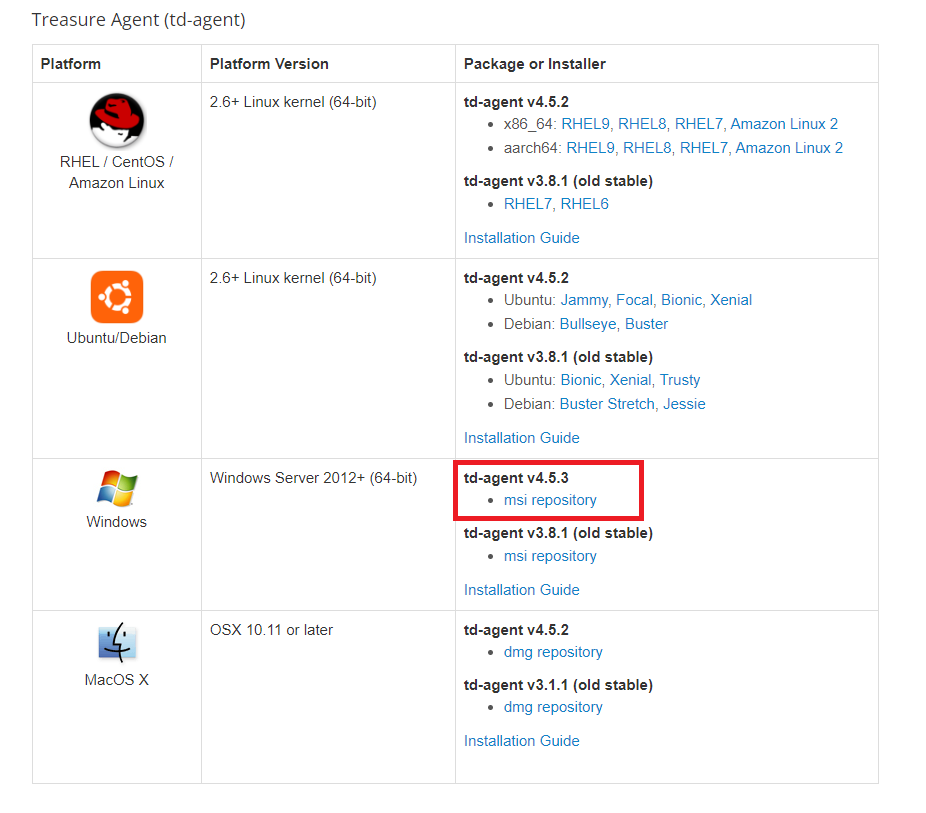
Task: Open v4.5.2 Ubuntu Bionic link
Action: pos(682,300)
